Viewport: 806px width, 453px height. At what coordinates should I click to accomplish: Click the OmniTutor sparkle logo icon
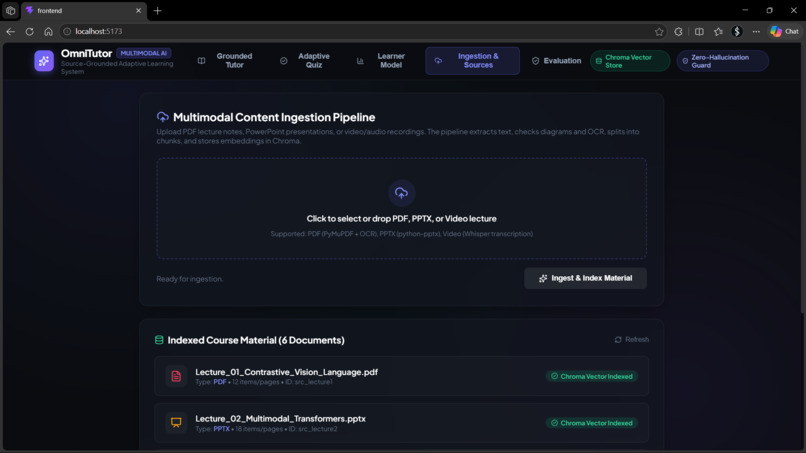(x=44, y=61)
